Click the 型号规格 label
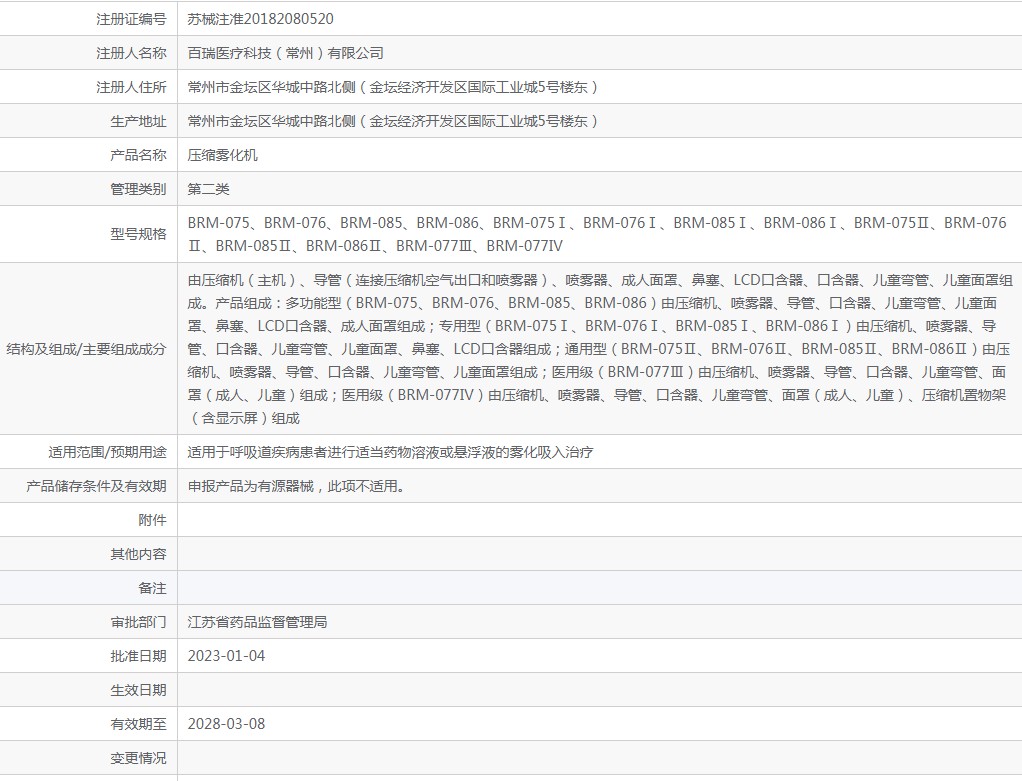This screenshot has width=1022, height=781. click(138, 233)
